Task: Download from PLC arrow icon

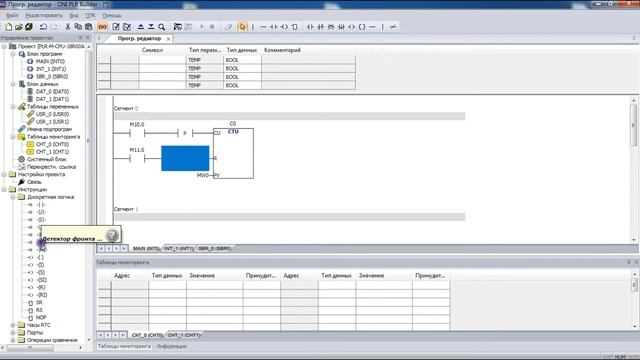Action: click(x=151, y=27)
